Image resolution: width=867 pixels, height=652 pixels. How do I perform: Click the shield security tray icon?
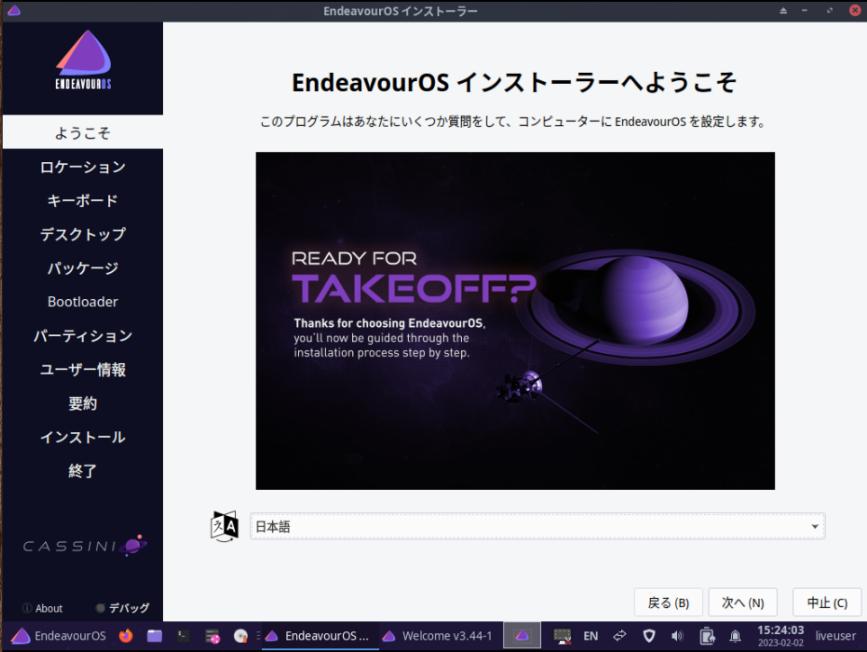(x=649, y=636)
